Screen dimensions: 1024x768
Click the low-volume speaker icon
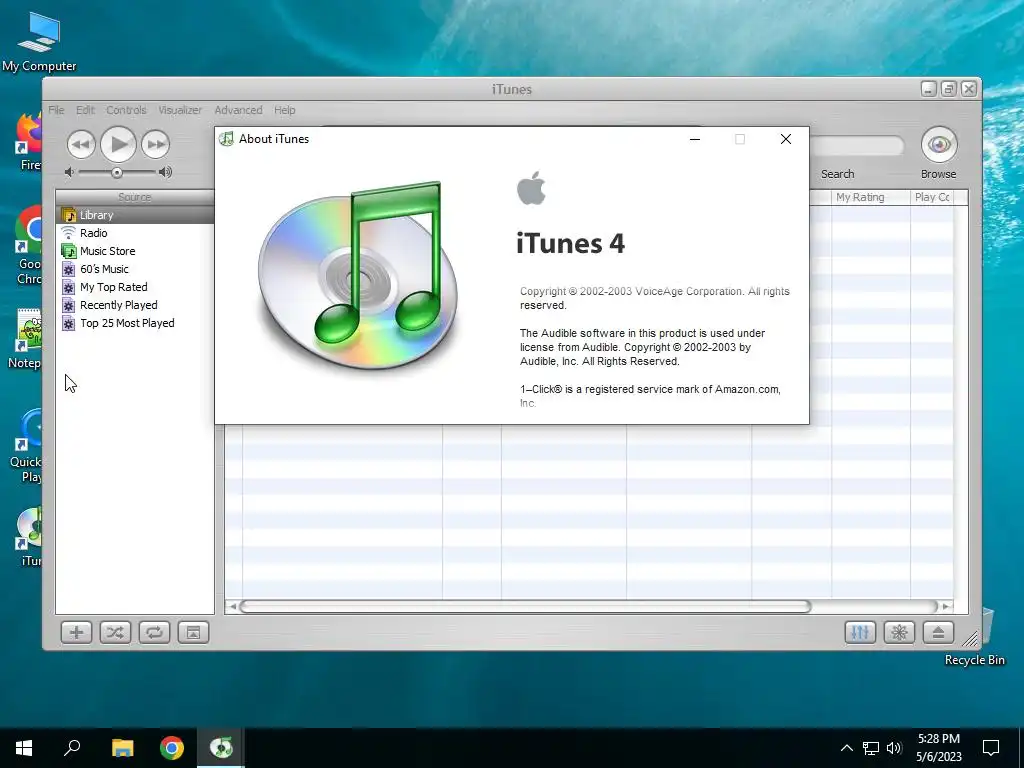[69, 172]
